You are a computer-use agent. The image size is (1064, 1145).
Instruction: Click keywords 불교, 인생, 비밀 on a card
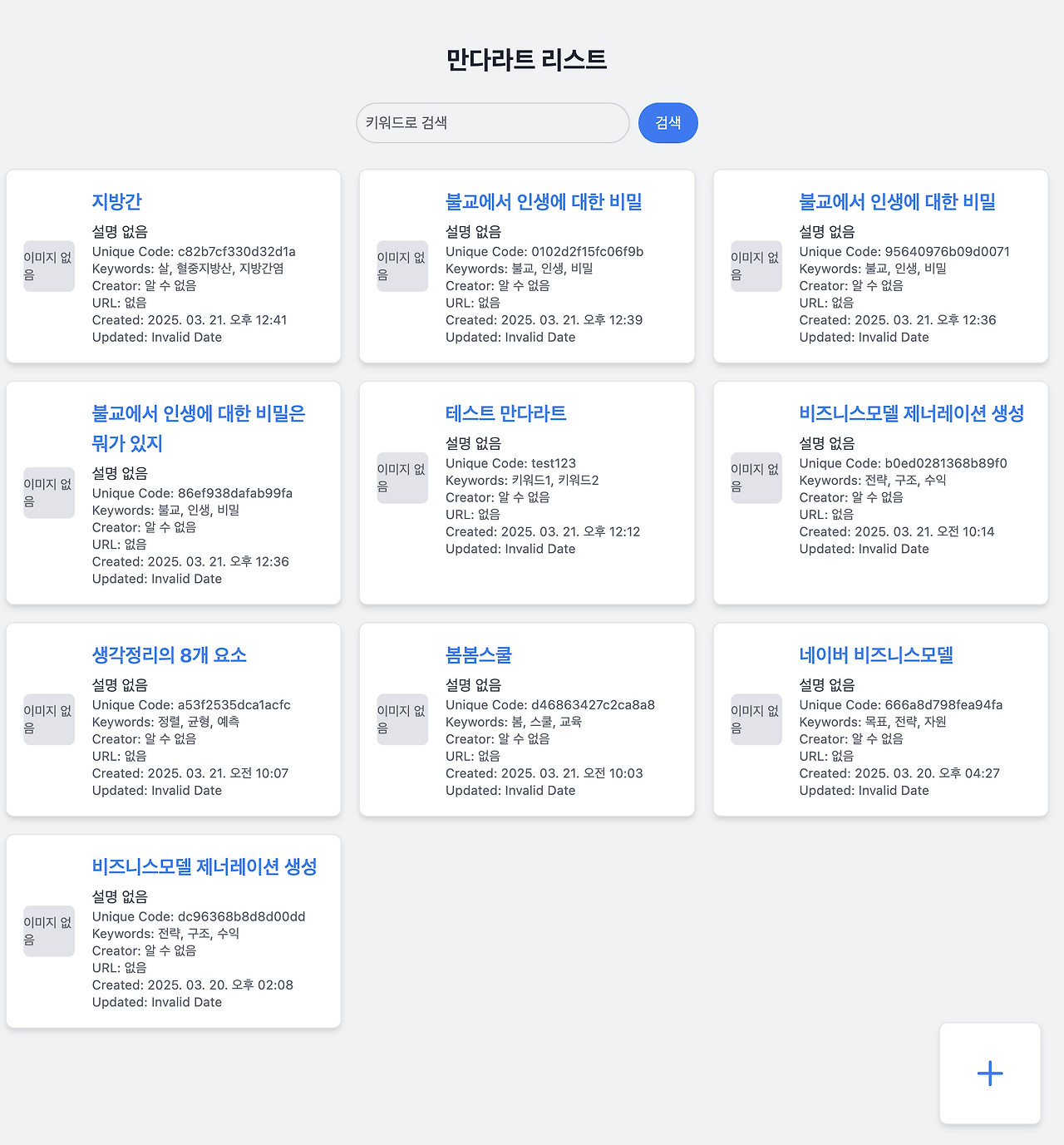click(520, 269)
